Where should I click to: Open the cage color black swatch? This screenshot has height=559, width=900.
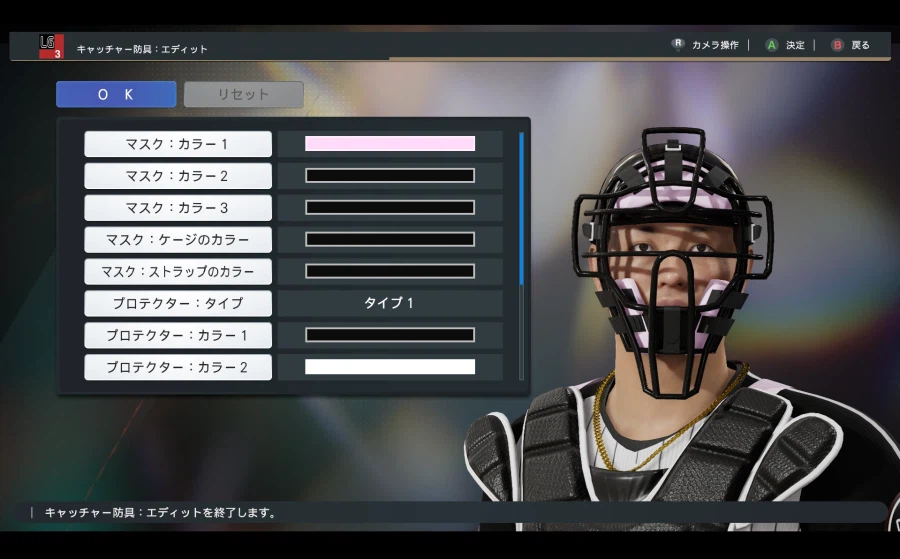tap(390, 239)
